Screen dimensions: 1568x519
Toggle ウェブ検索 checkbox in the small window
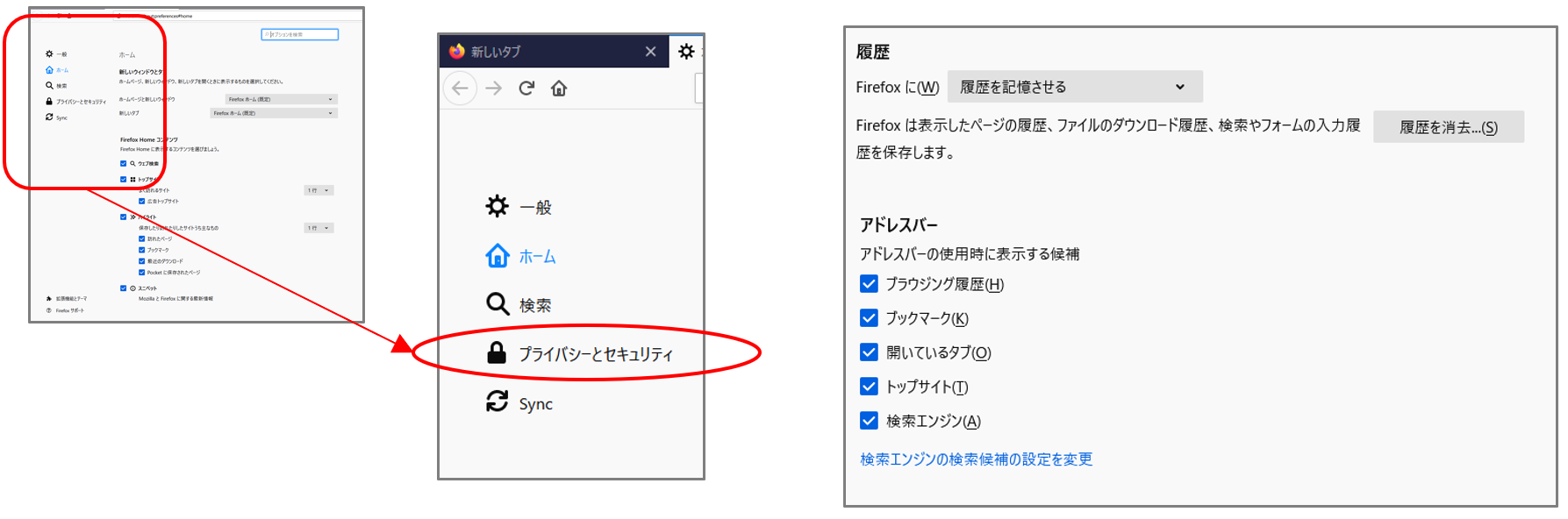click(x=123, y=163)
